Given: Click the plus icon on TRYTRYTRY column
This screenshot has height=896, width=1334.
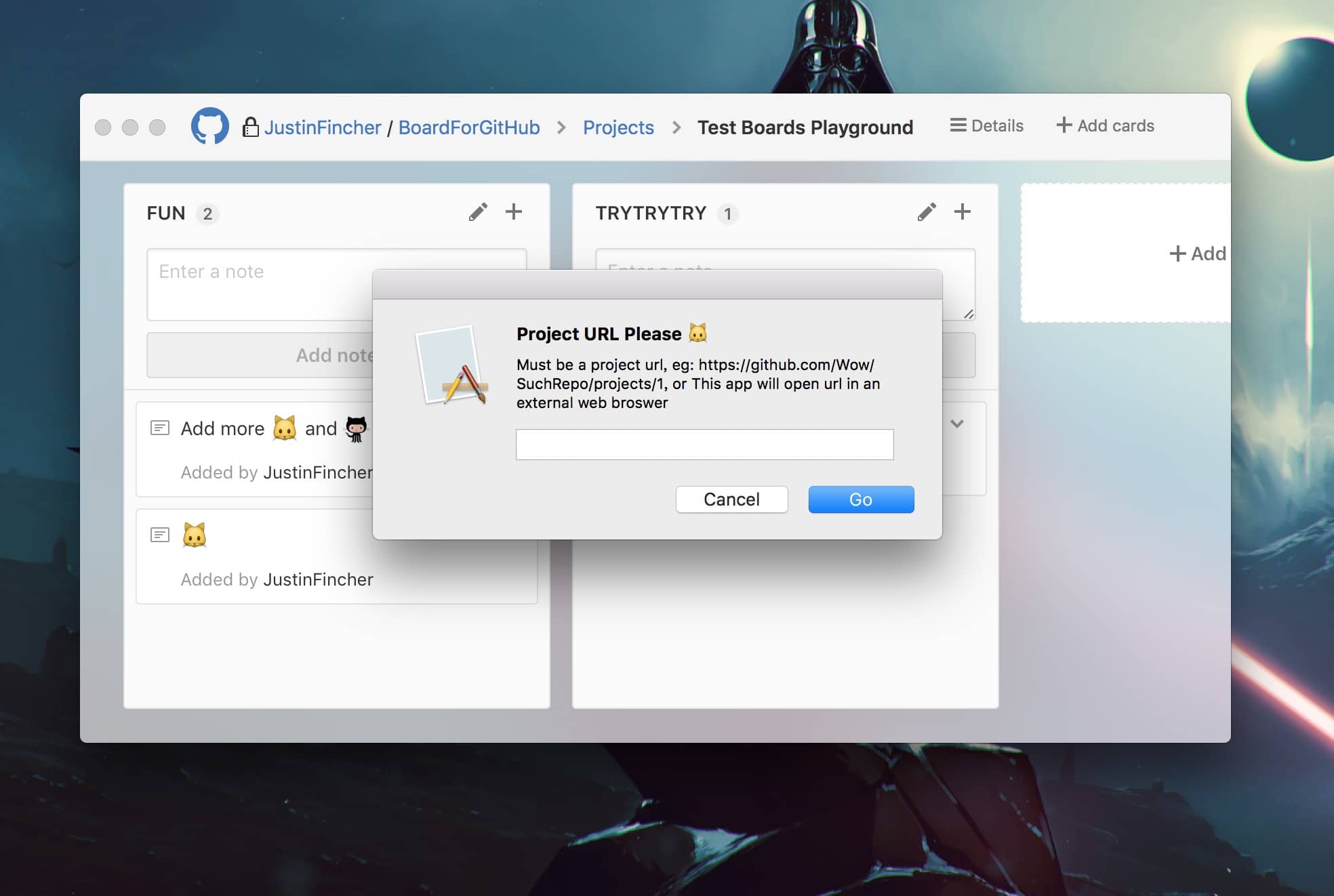Looking at the screenshot, I should click(962, 211).
